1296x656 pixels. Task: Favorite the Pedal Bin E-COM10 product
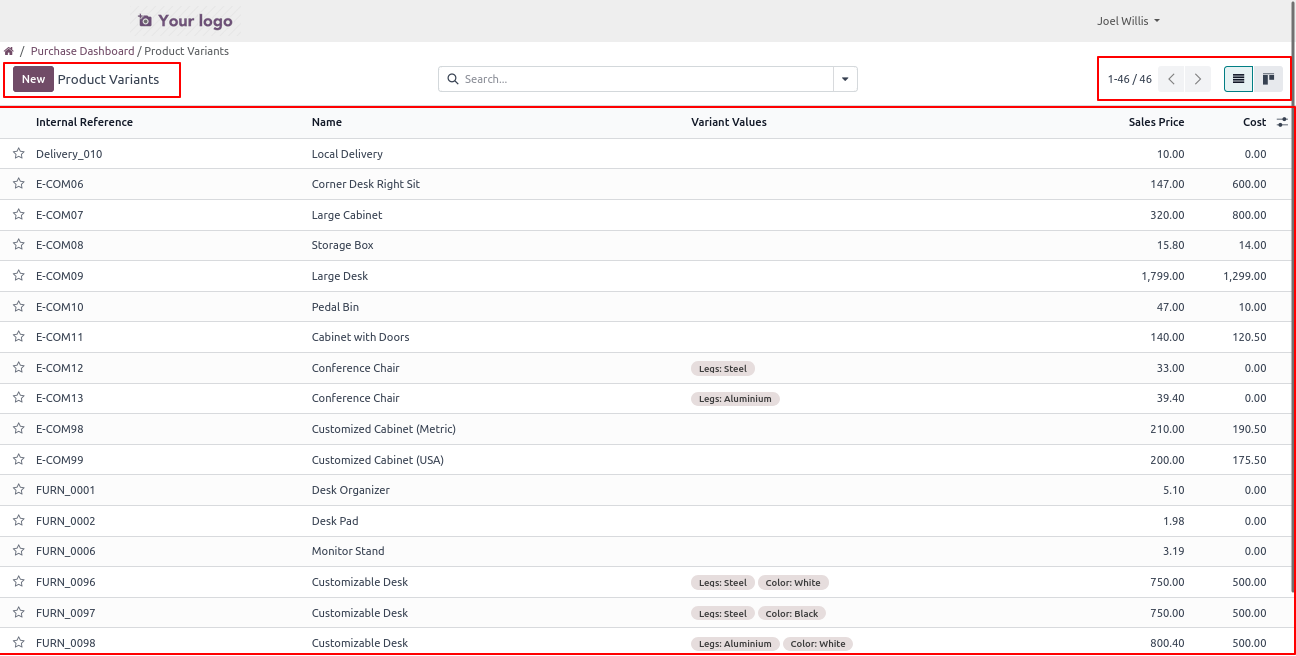click(18, 307)
